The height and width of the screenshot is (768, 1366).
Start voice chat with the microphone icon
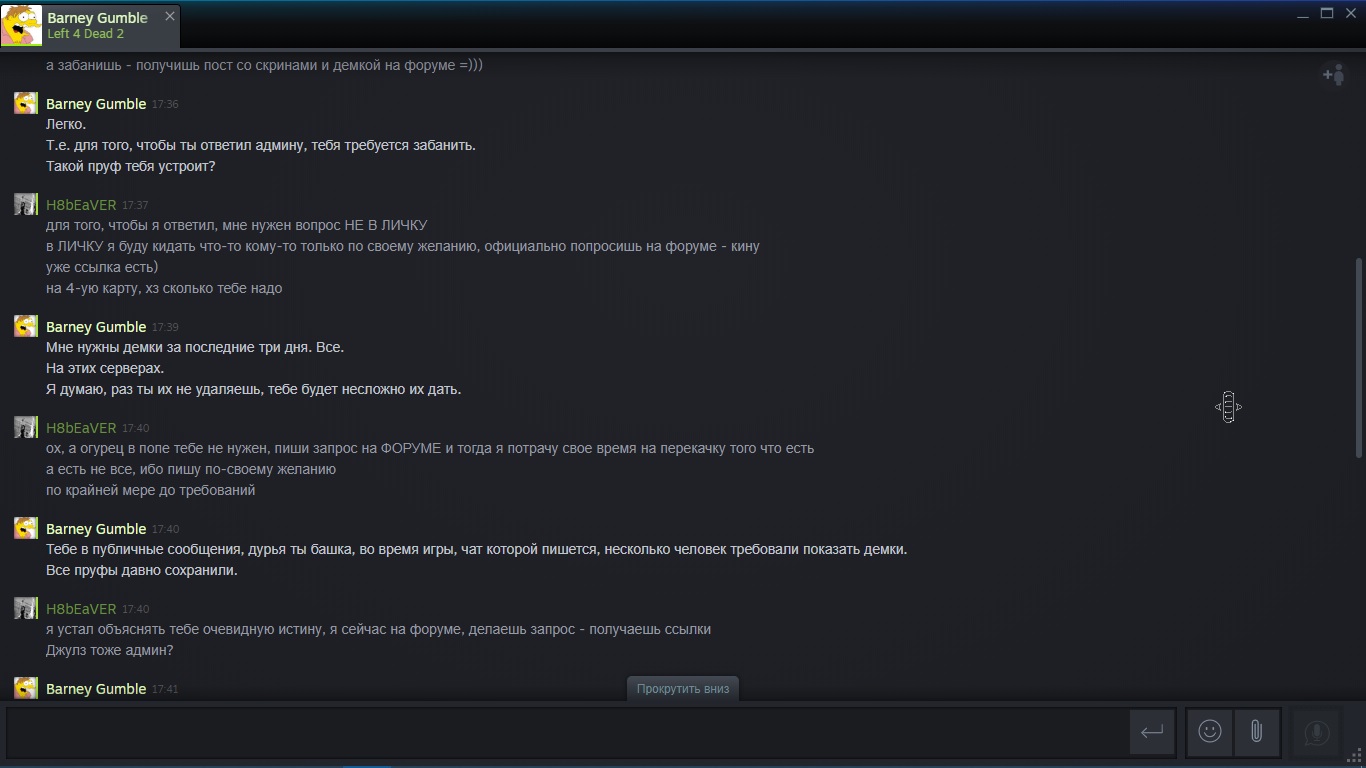click(x=1316, y=733)
